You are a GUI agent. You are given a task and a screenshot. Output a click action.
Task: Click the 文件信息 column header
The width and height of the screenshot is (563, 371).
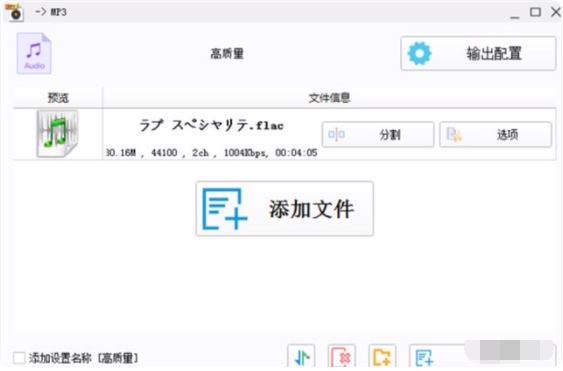click(x=329, y=98)
